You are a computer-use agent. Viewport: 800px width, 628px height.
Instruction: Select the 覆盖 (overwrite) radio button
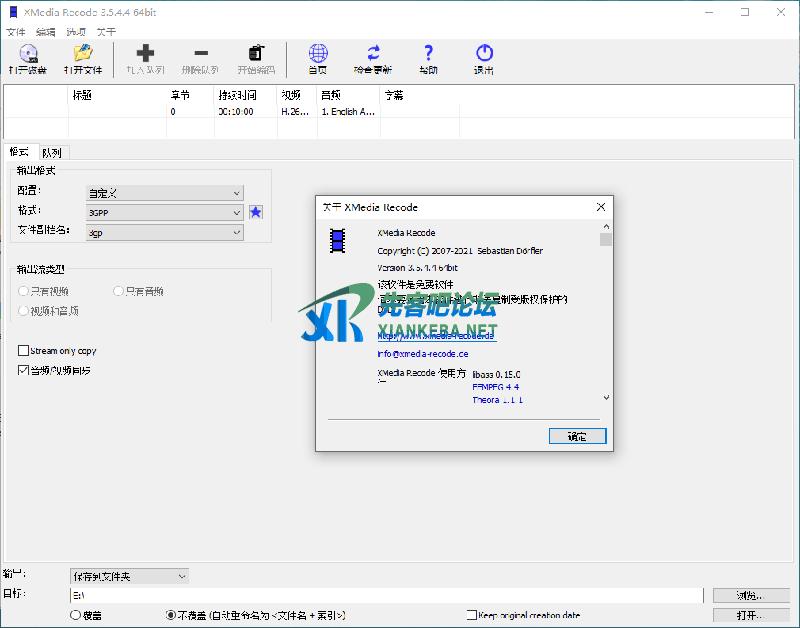(75, 615)
